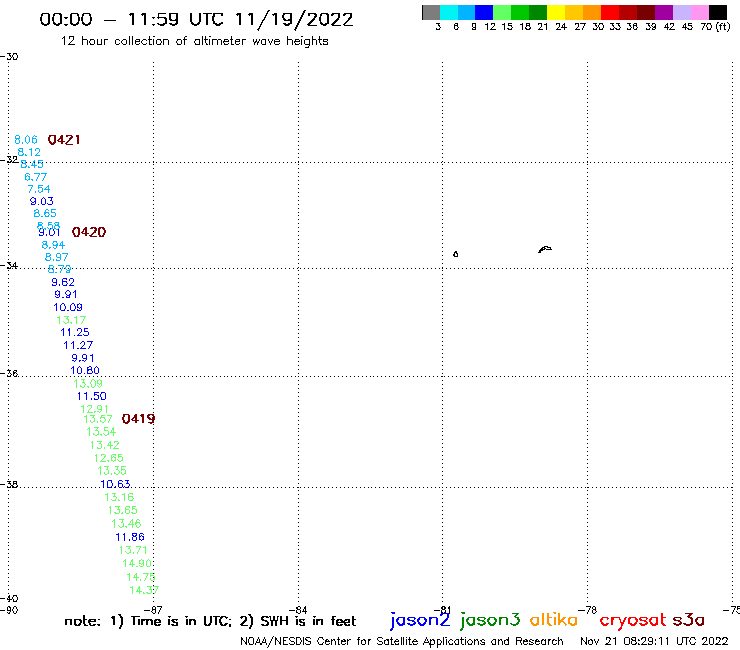The height and width of the screenshot is (650, 740).
Task: Select the 13.71 wave height reading
Action: pyautogui.click(x=133, y=550)
